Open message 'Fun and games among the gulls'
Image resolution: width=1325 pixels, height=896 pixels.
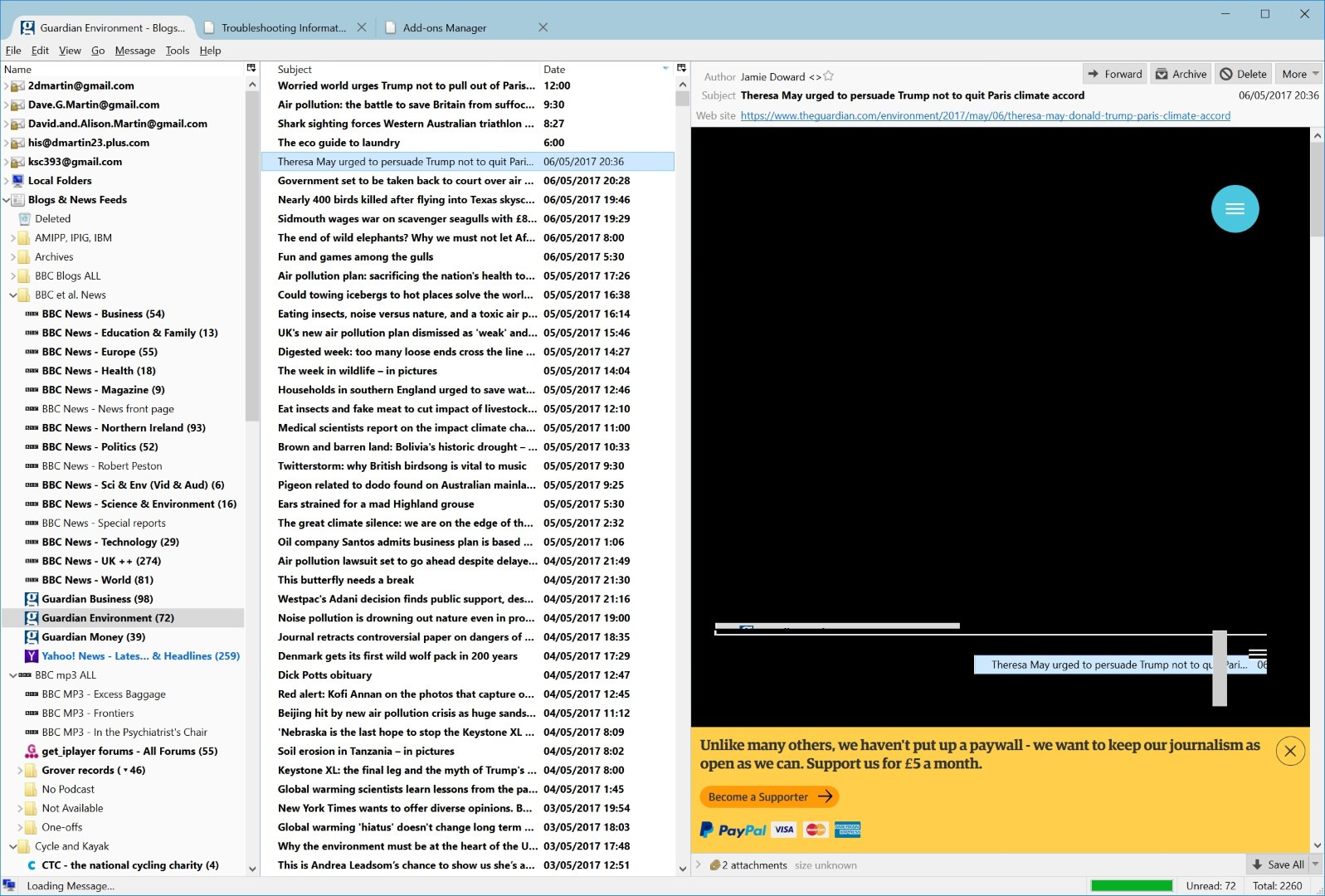pos(468,257)
